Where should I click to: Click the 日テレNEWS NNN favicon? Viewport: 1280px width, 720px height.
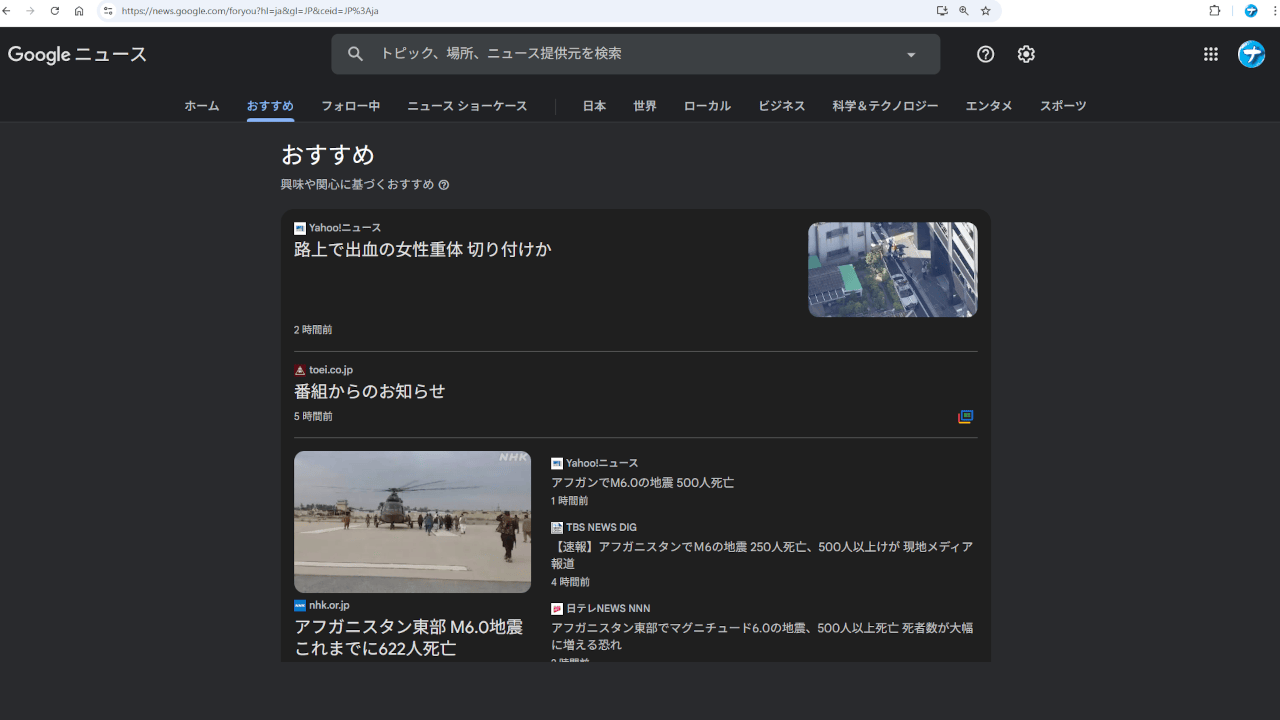click(557, 609)
